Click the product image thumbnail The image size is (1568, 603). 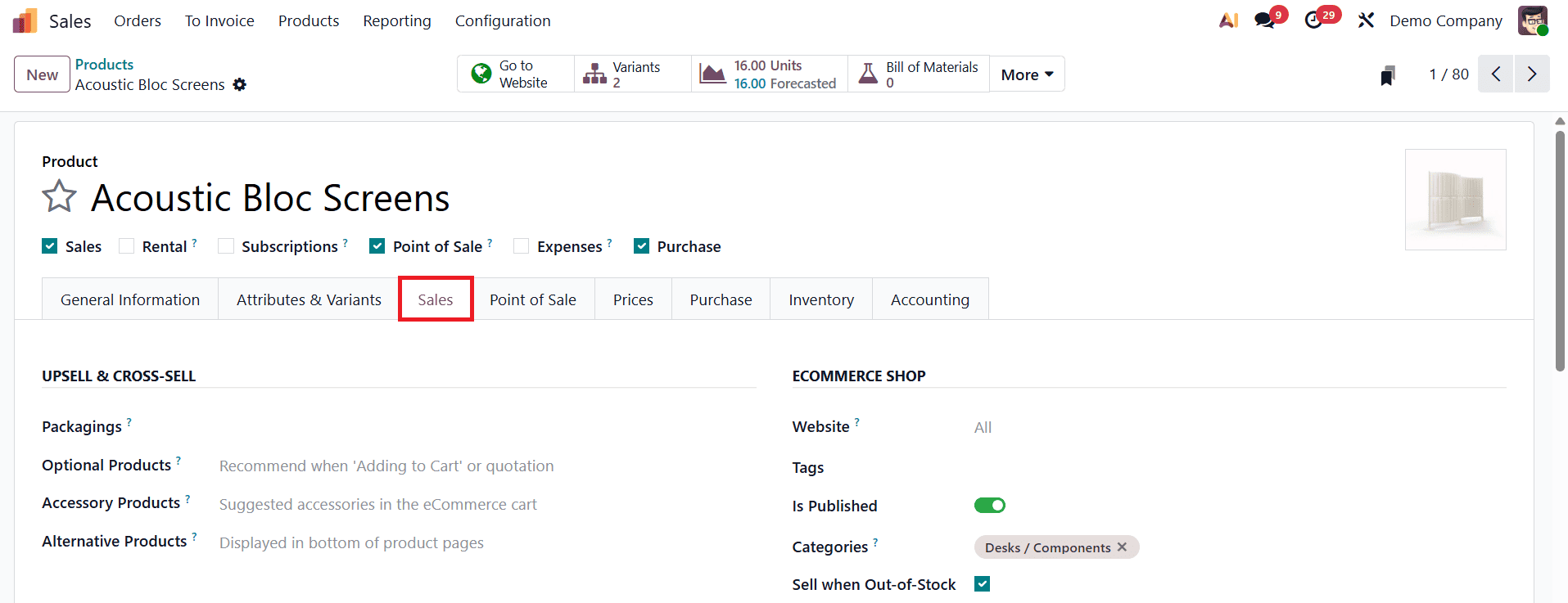(1455, 200)
